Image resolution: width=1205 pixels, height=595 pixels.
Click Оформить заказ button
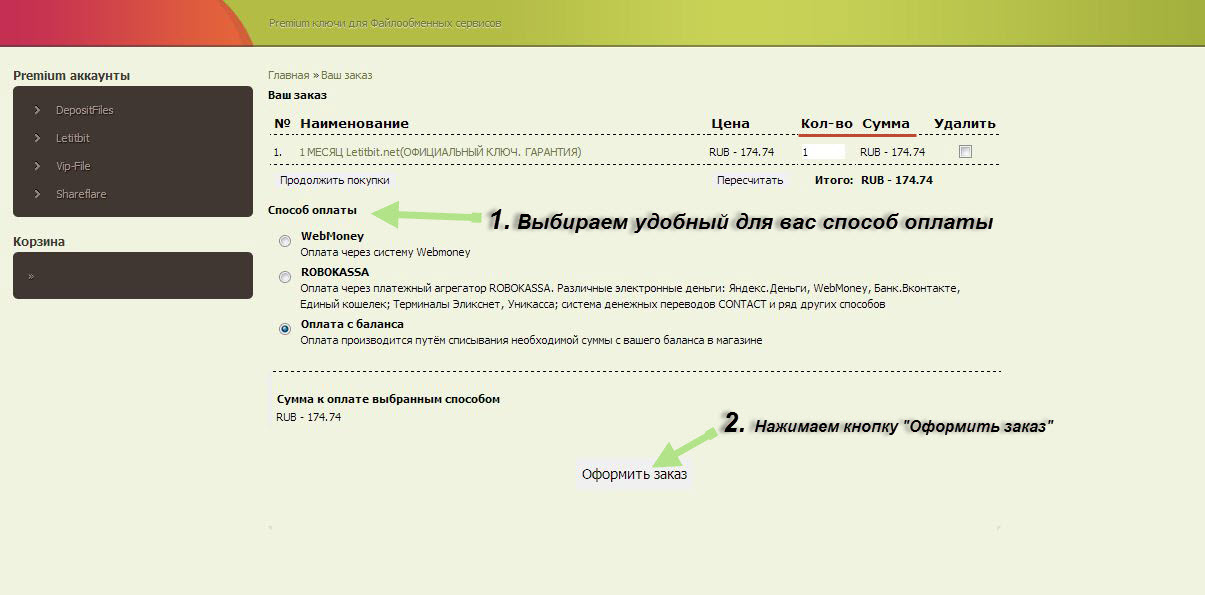(x=634, y=475)
